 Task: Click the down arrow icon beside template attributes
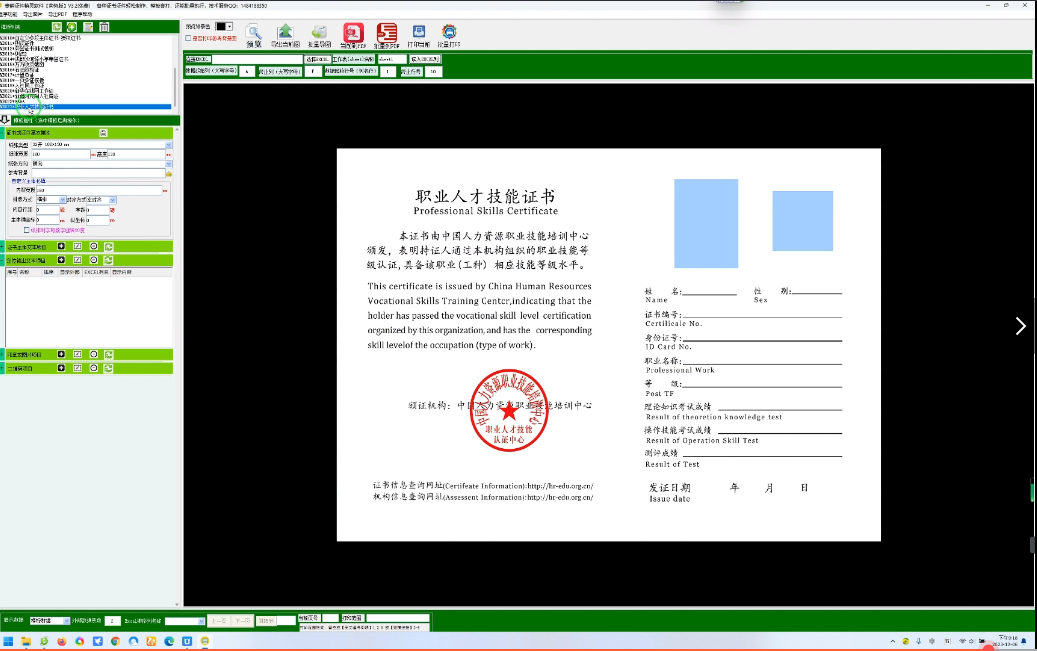coord(5,120)
